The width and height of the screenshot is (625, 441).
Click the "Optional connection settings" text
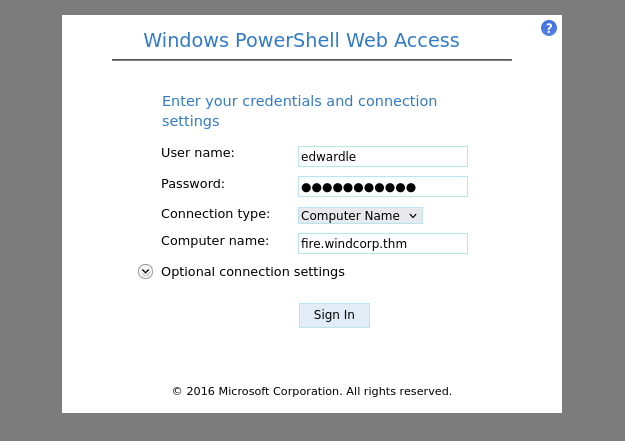[252, 271]
